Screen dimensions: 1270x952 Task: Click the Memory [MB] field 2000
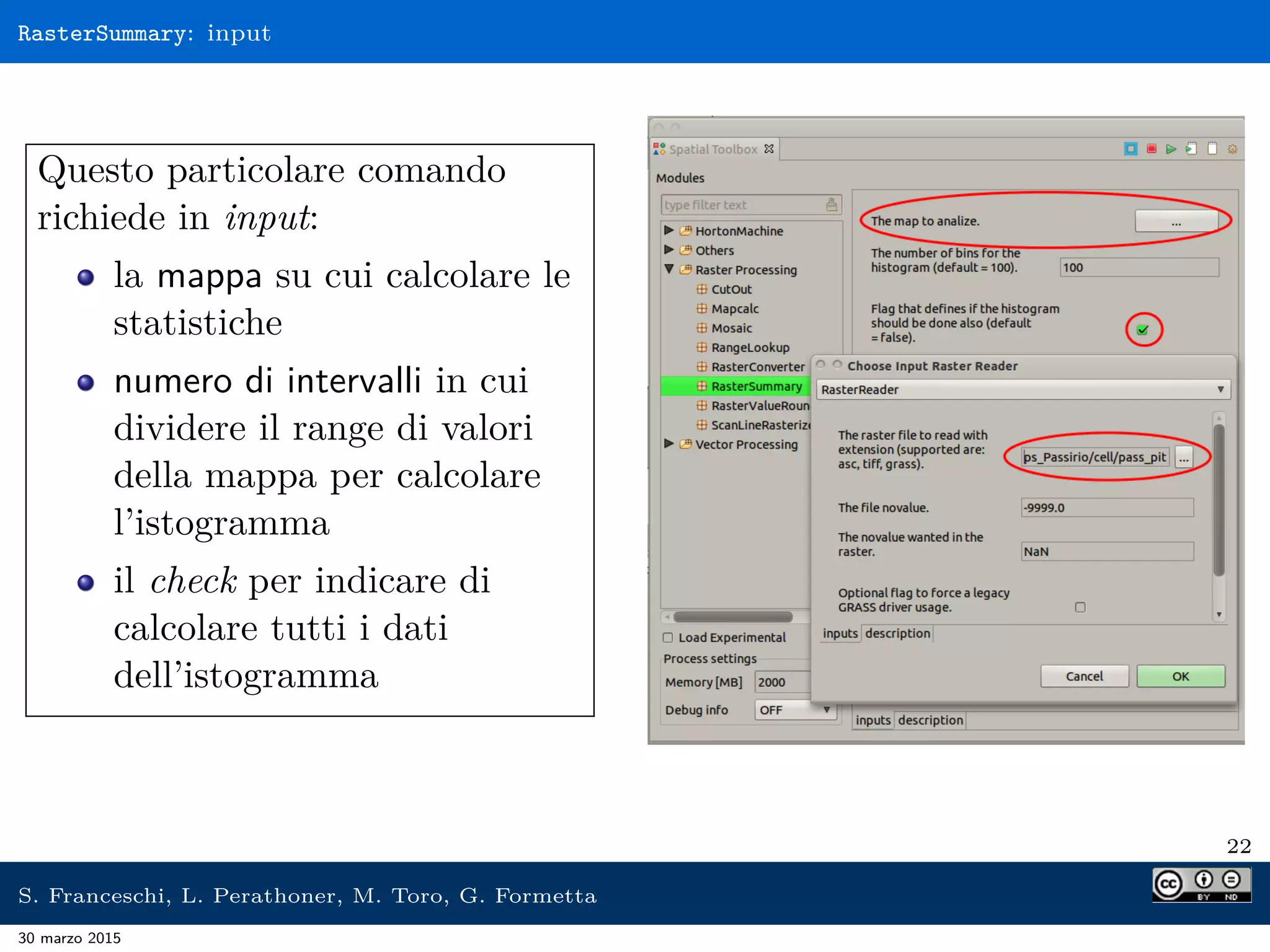[x=783, y=682]
